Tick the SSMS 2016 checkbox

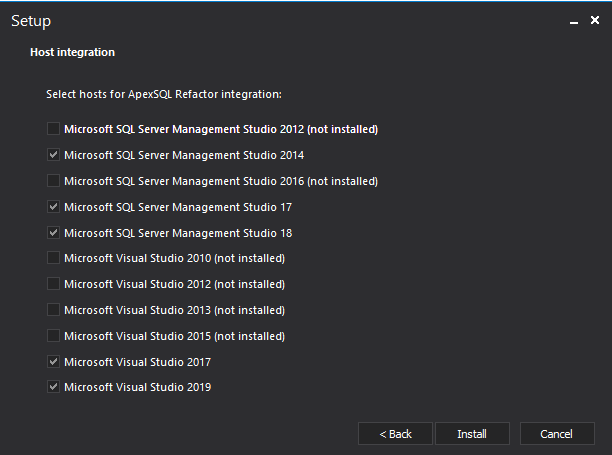click(x=53, y=181)
